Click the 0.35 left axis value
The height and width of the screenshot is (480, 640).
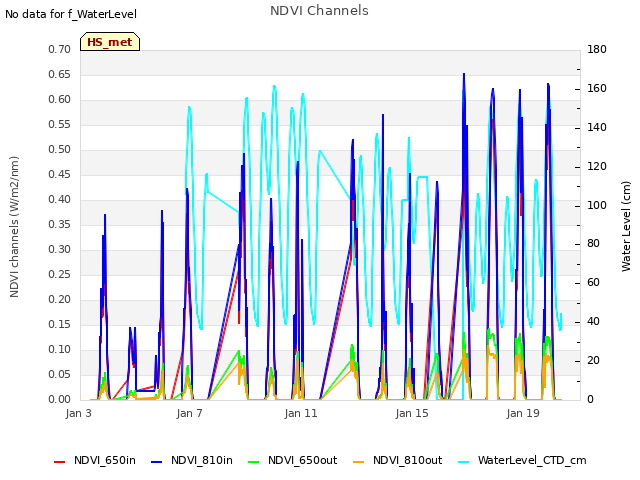tap(60, 224)
